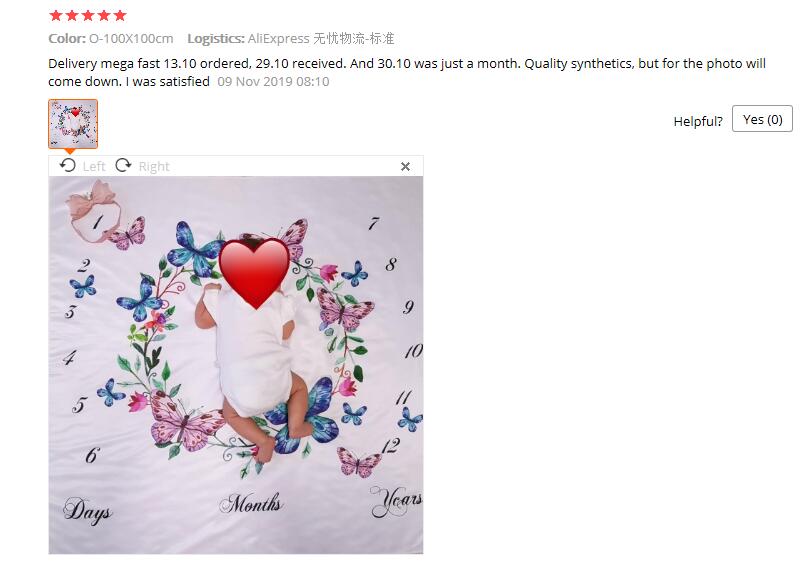Close the enlarged photo viewer with X

(405, 166)
